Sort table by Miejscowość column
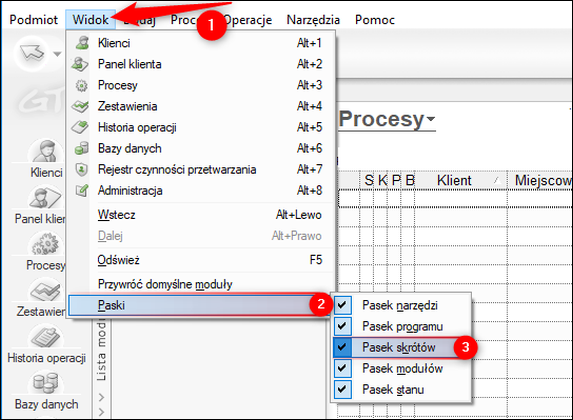Screen dimensions: 573x420 tap(540, 180)
